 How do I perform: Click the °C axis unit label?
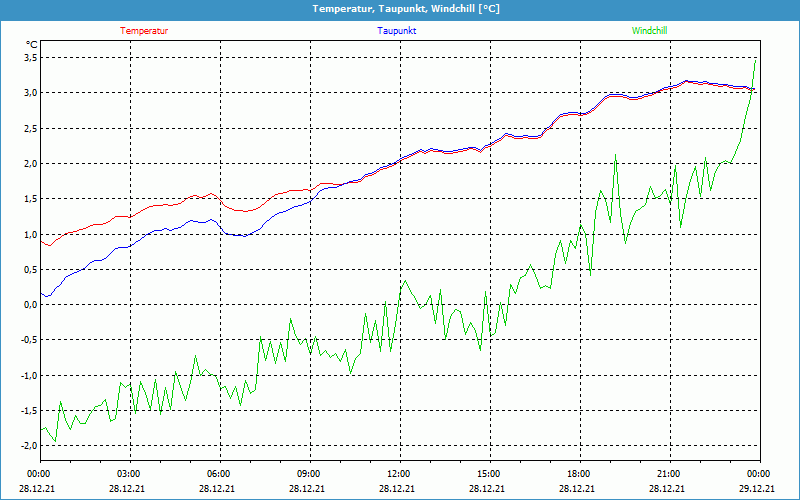pyautogui.click(x=32, y=45)
